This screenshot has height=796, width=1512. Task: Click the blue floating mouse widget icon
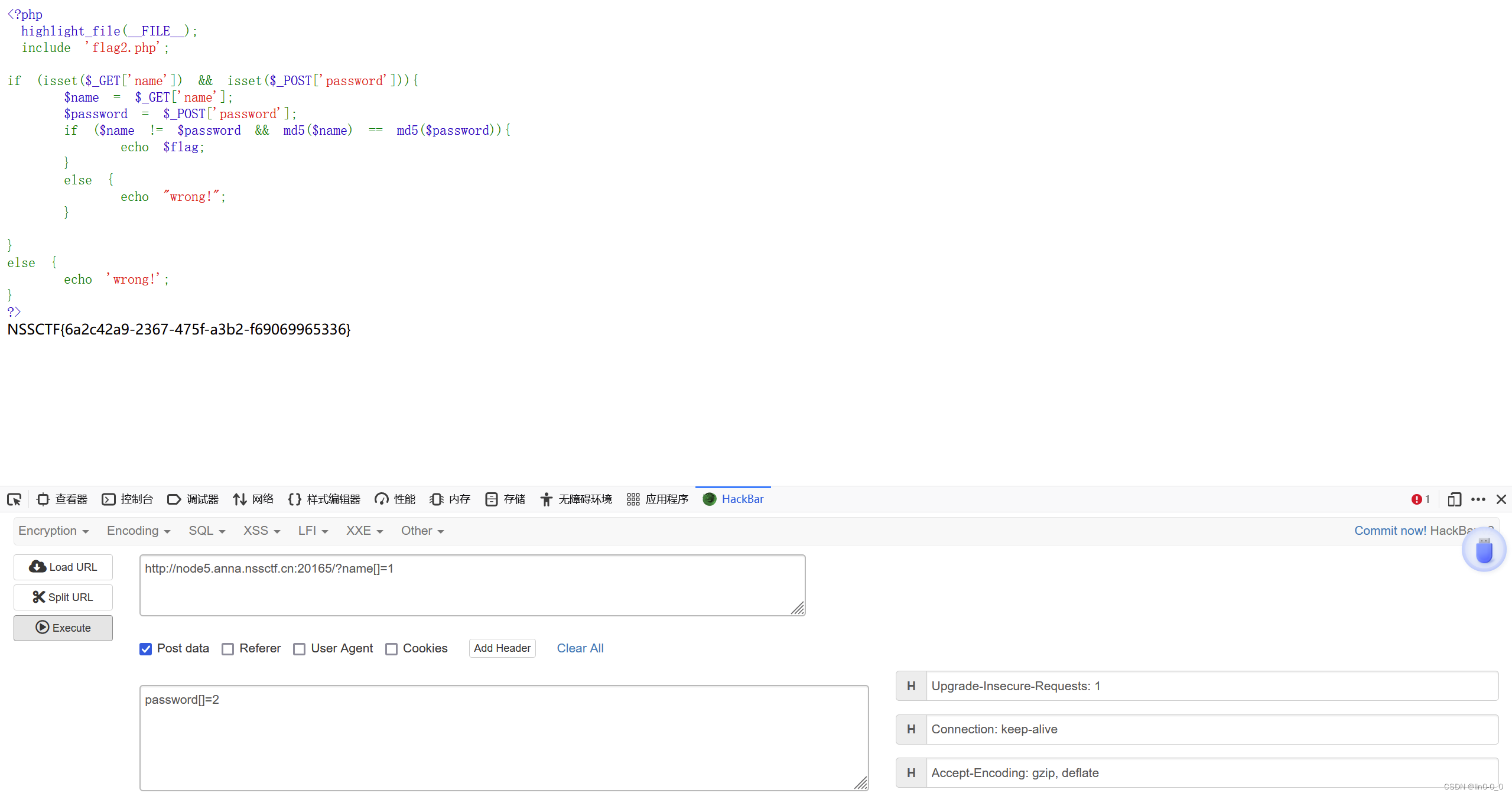(1484, 550)
